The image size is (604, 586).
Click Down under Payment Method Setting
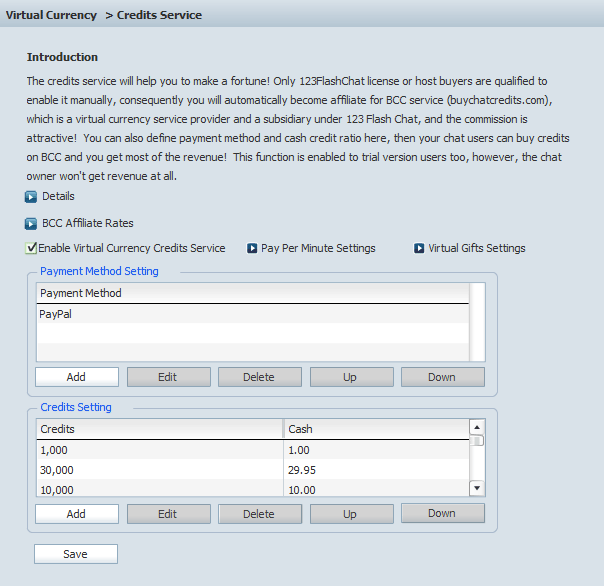click(x=443, y=377)
